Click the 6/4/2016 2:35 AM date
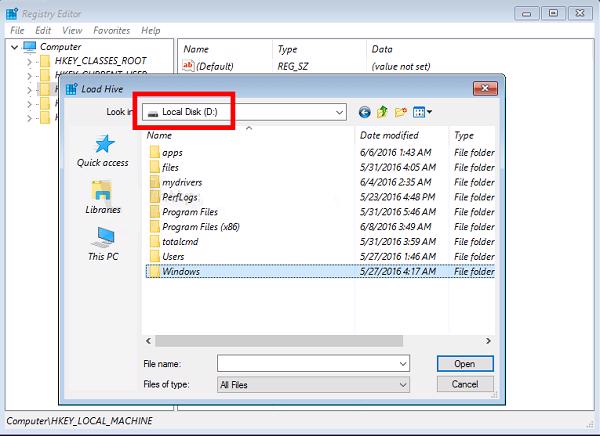 coord(396,182)
